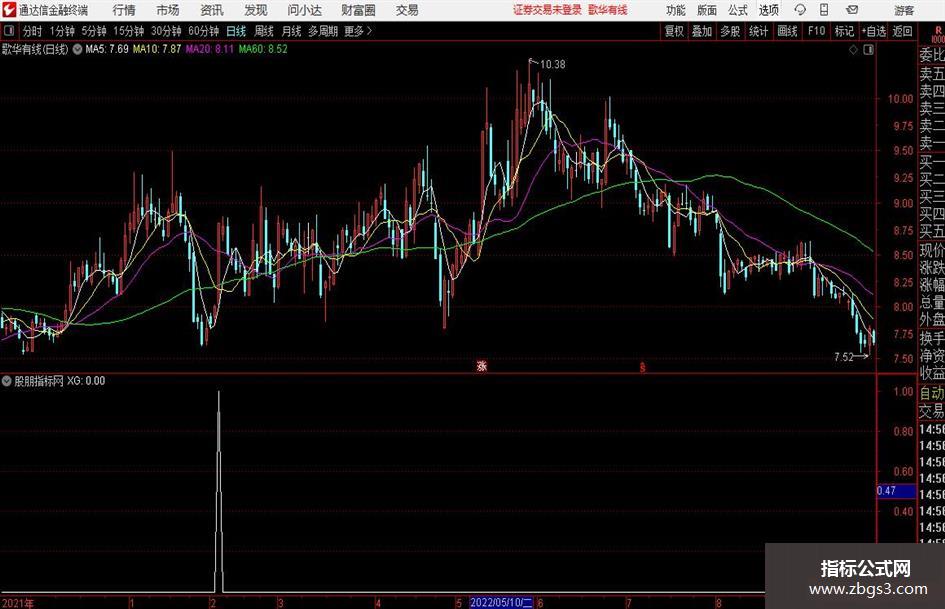Switch to 分时 chart period
This screenshot has width=945, height=609.
click(33, 31)
